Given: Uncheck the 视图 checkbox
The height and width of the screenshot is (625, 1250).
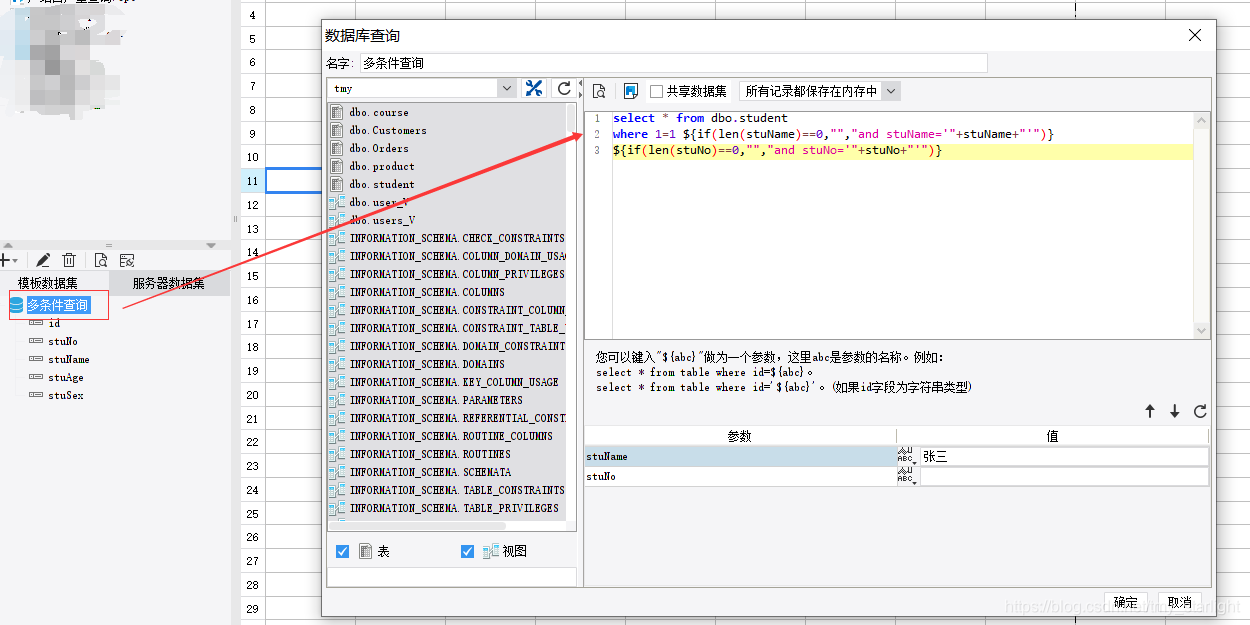Looking at the screenshot, I should 467,551.
